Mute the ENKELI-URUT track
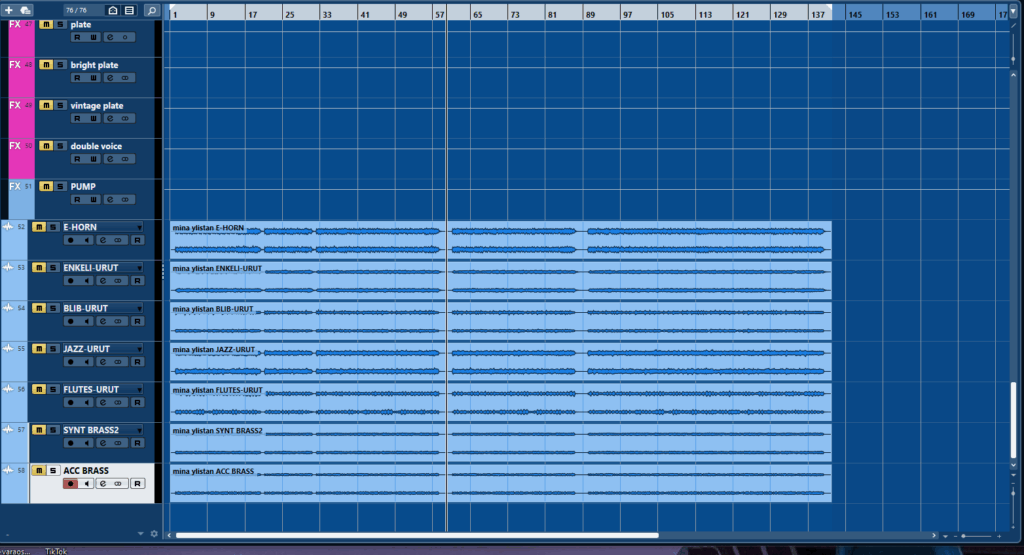The width and height of the screenshot is (1024, 555). click(x=39, y=268)
